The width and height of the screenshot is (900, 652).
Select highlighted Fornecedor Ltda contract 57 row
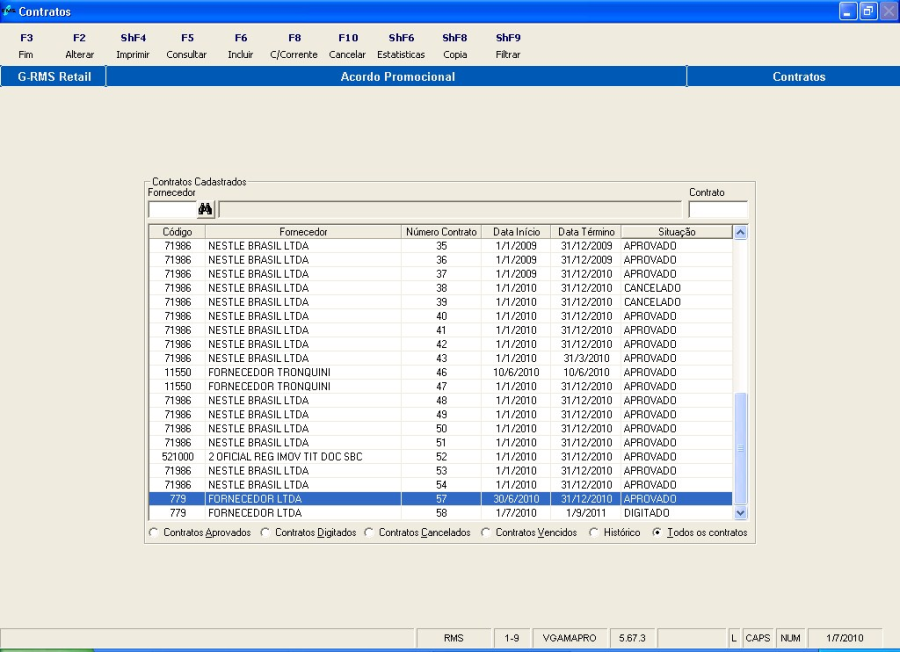(440, 499)
